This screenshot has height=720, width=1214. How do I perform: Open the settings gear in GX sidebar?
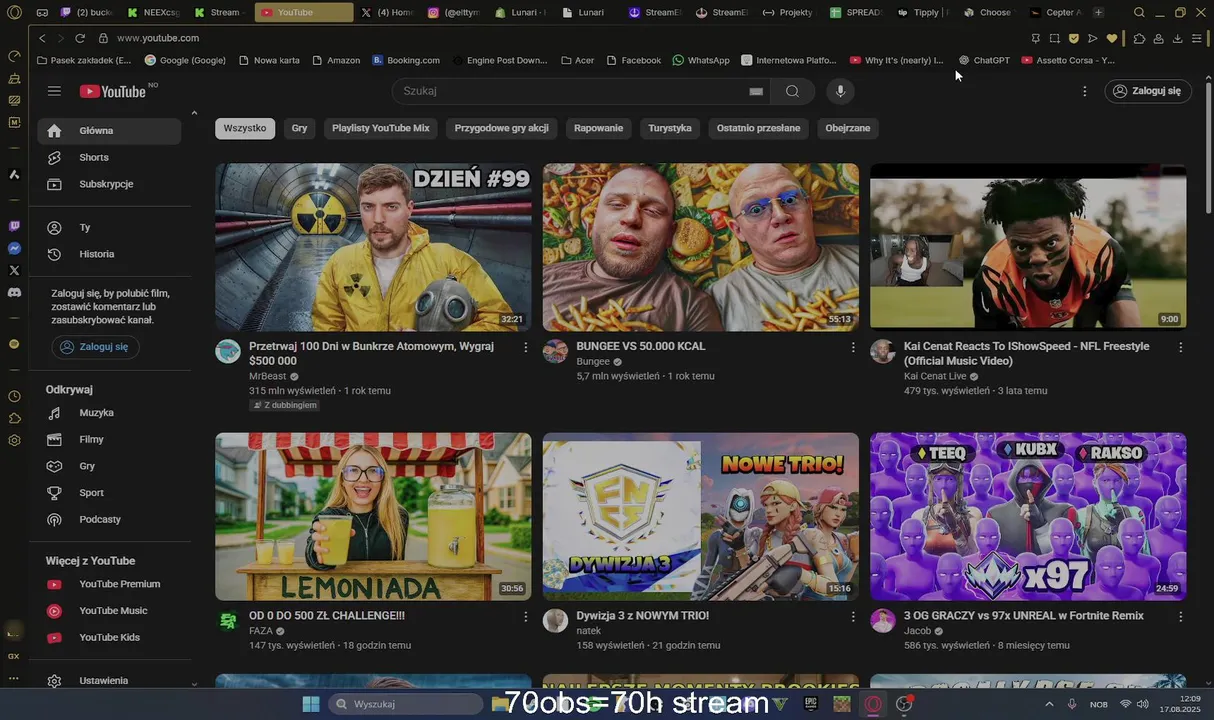tap(14, 440)
